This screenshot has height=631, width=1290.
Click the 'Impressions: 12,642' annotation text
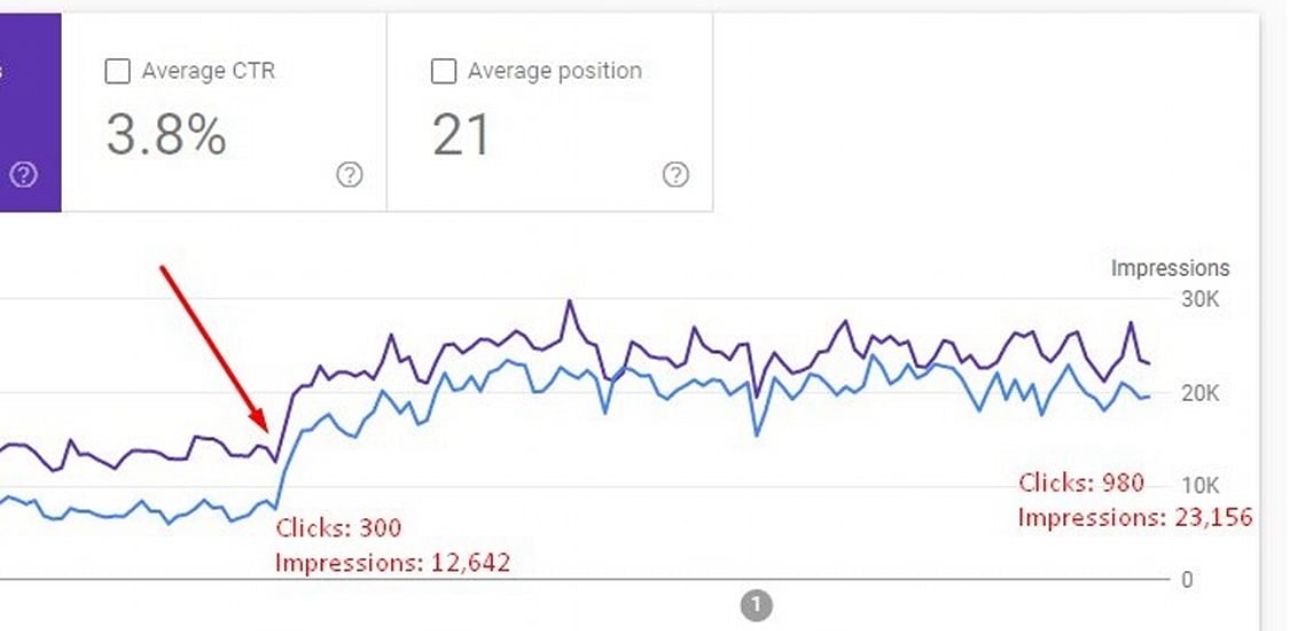pos(392,563)
